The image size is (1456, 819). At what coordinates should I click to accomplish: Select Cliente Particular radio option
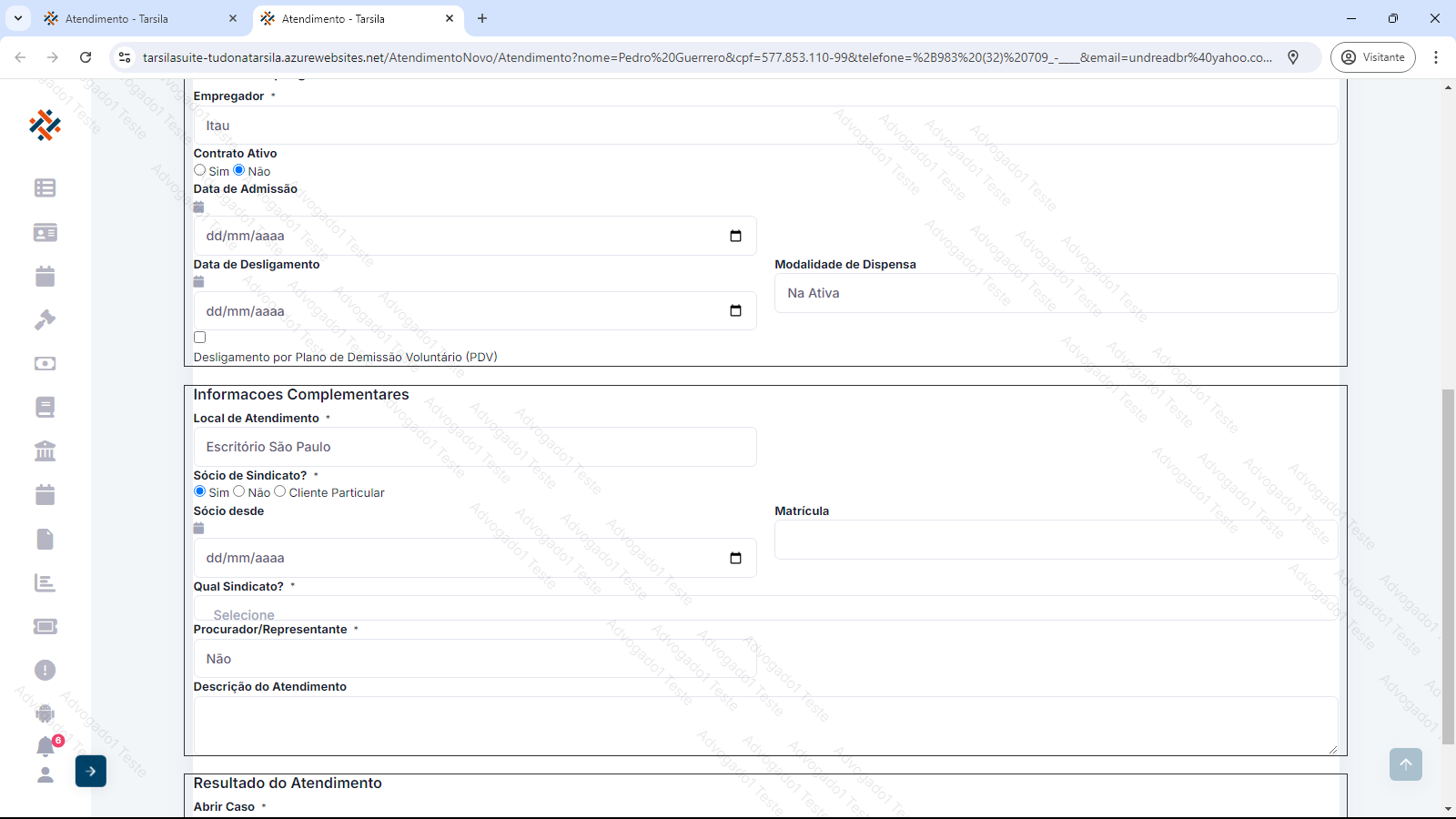pos(280,491)
